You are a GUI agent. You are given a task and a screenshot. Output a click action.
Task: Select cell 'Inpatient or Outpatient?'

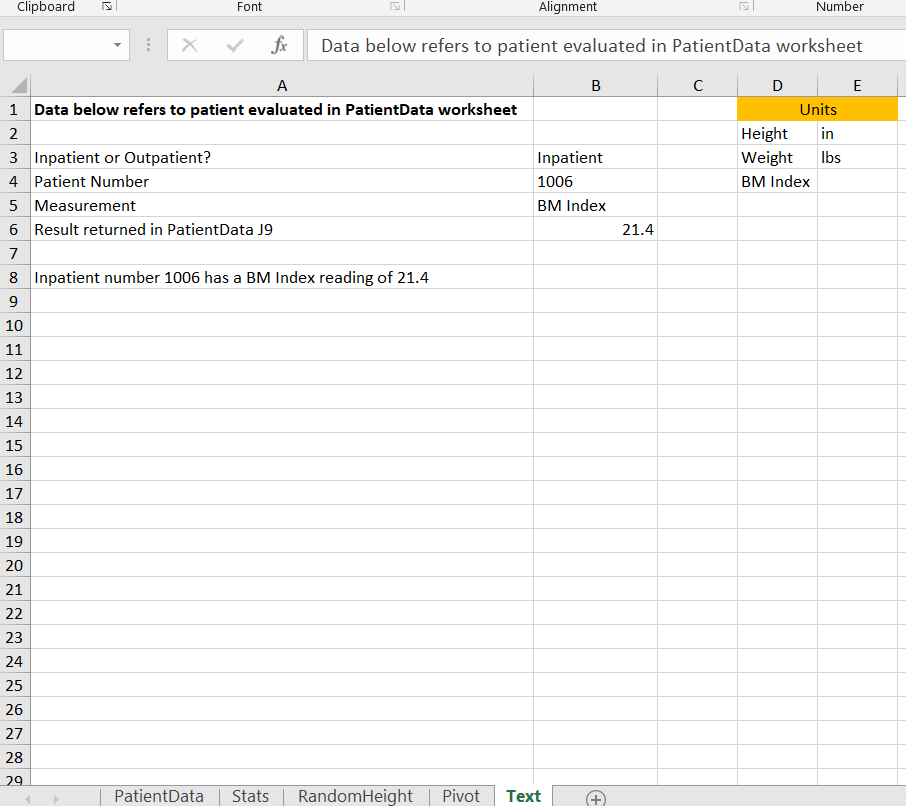282,157
